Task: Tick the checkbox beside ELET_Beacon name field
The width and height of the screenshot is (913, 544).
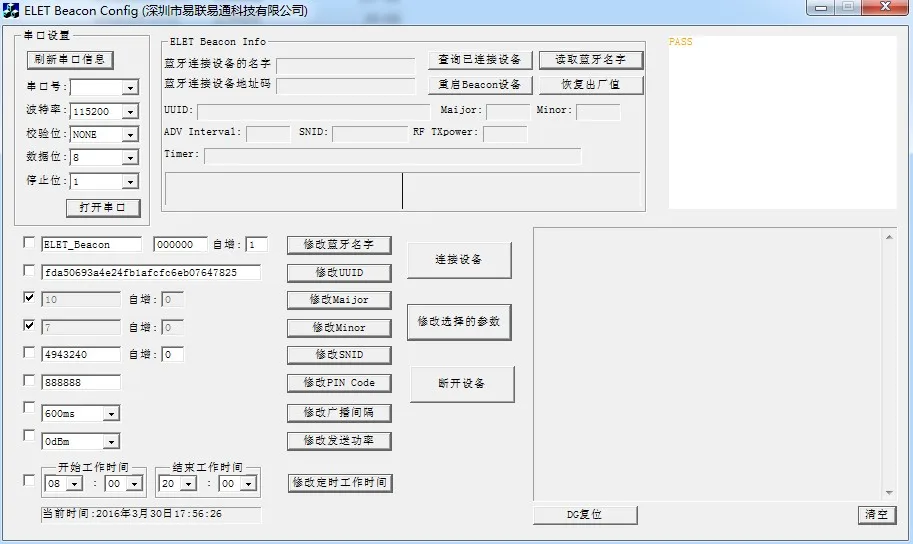Action: (x=29, y=242)
